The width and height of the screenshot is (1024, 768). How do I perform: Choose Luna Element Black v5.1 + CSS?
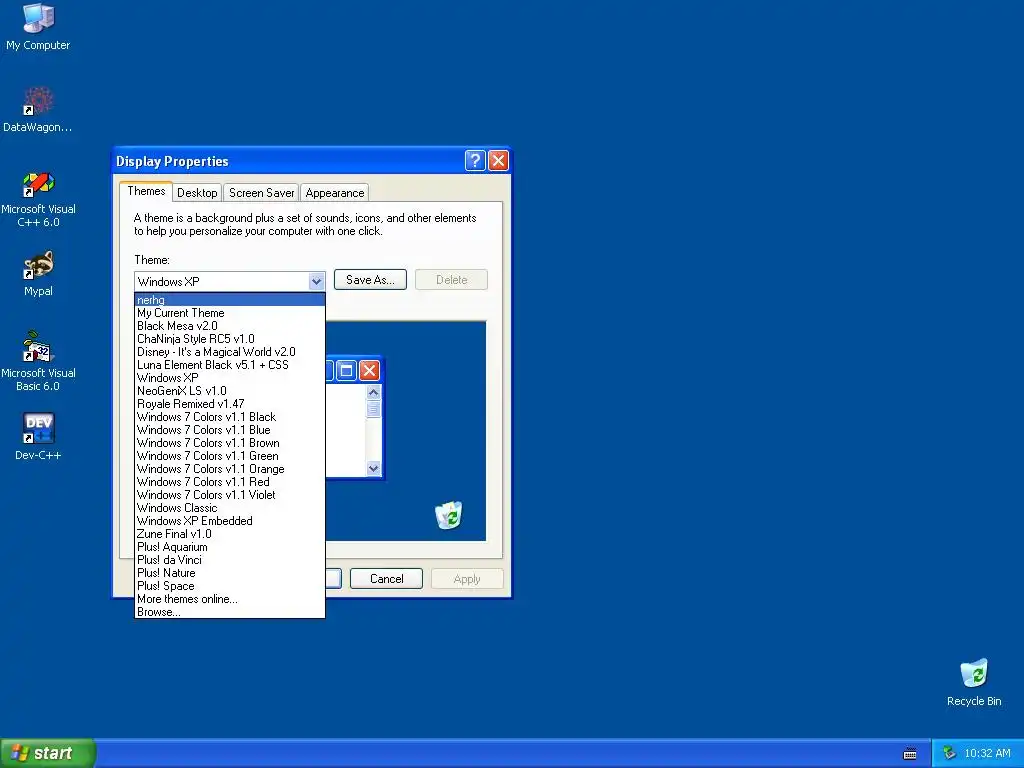[229, 365]
